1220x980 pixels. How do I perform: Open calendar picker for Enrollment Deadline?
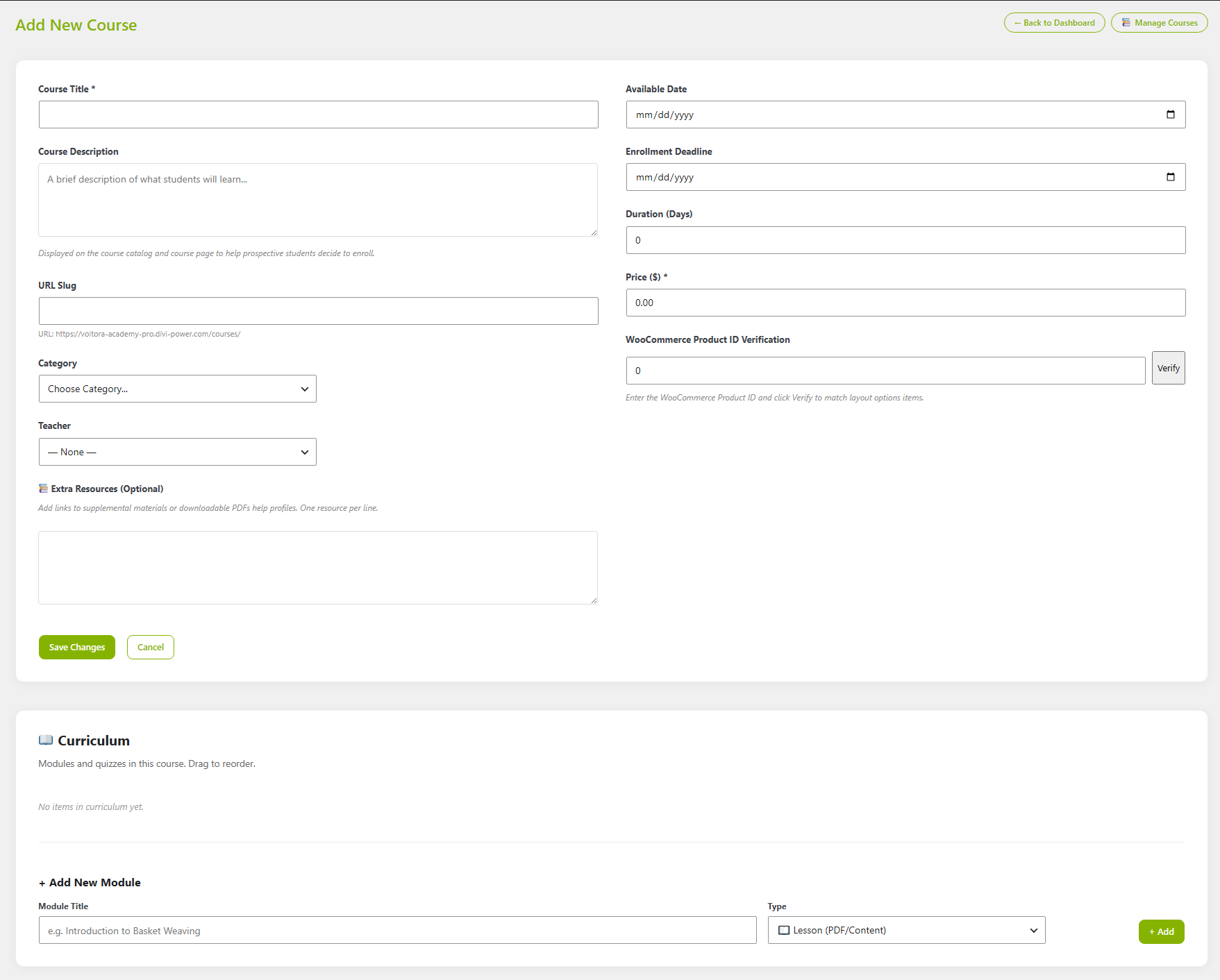1170,177
